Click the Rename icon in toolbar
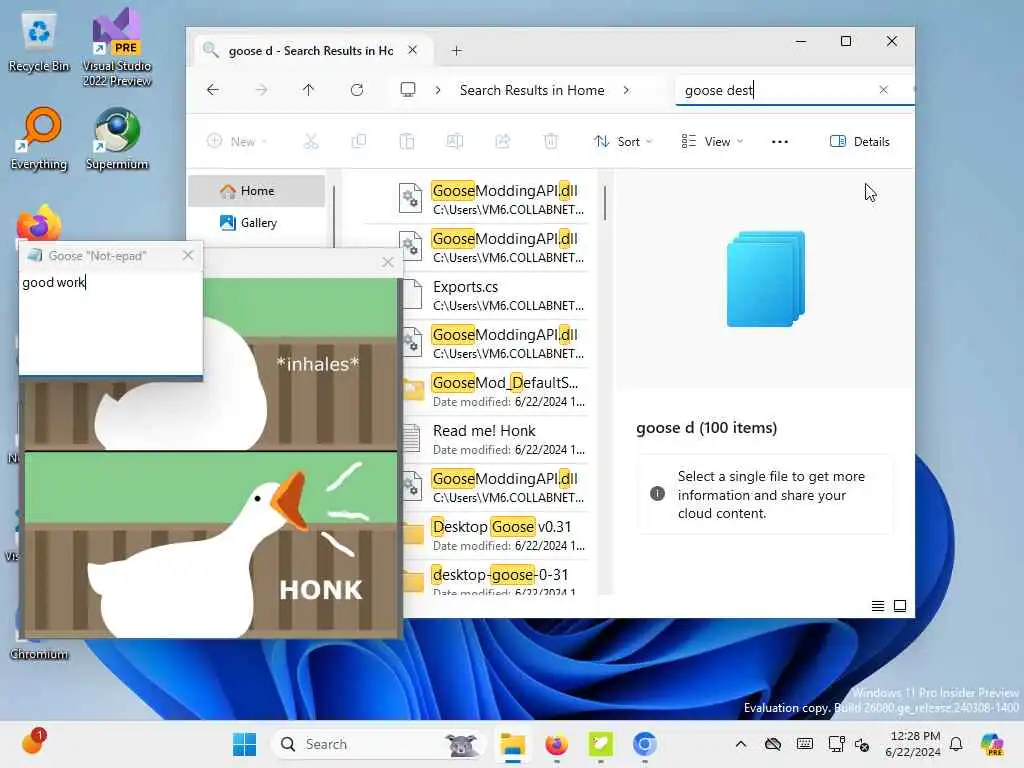The height and width of the screenshot is (768, 1024). coord(455,141)
